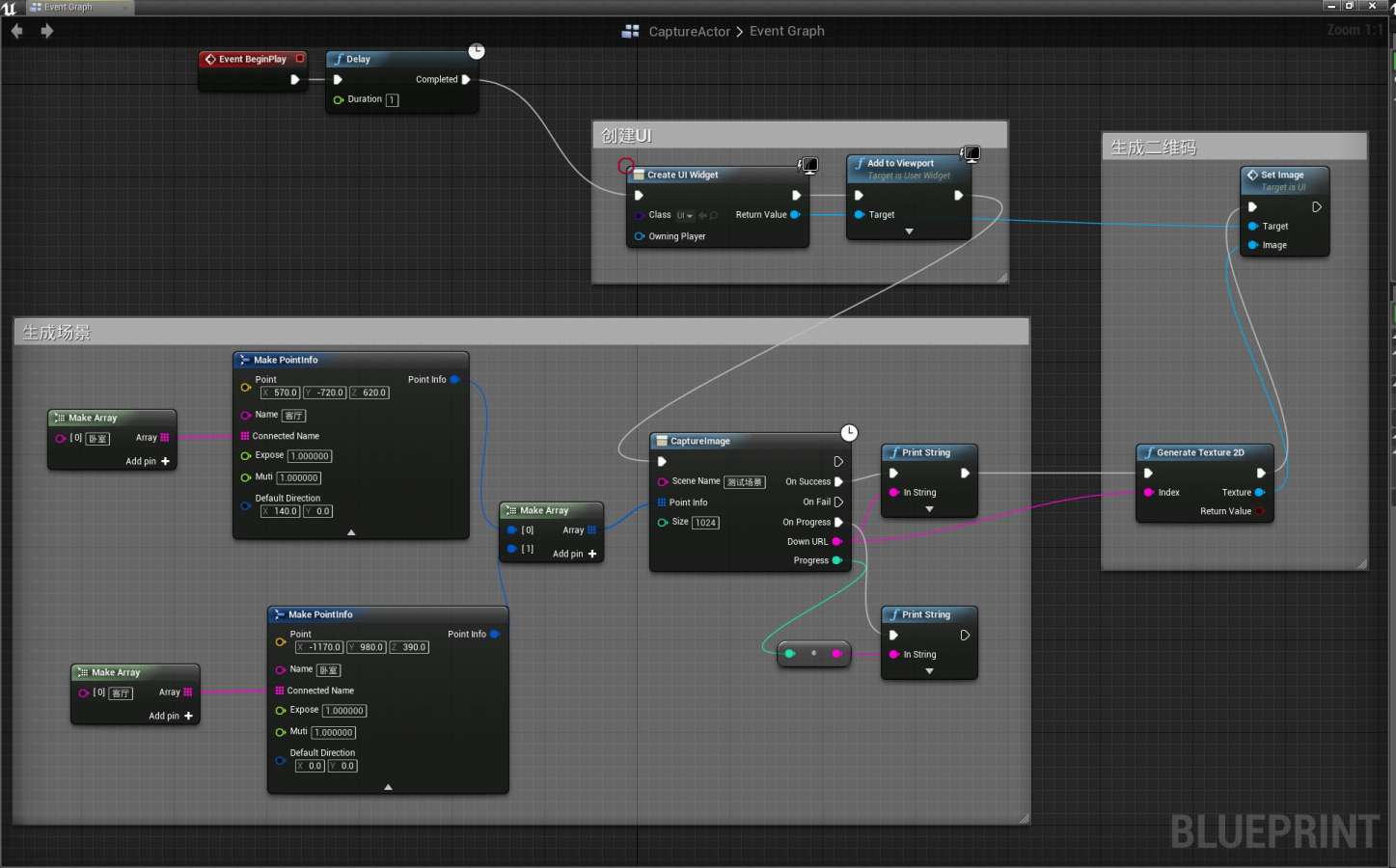The image size is (1396, 868).
Task: Click the Owning Player input pin
Action: pyautogui.click(x=639, y=236)
